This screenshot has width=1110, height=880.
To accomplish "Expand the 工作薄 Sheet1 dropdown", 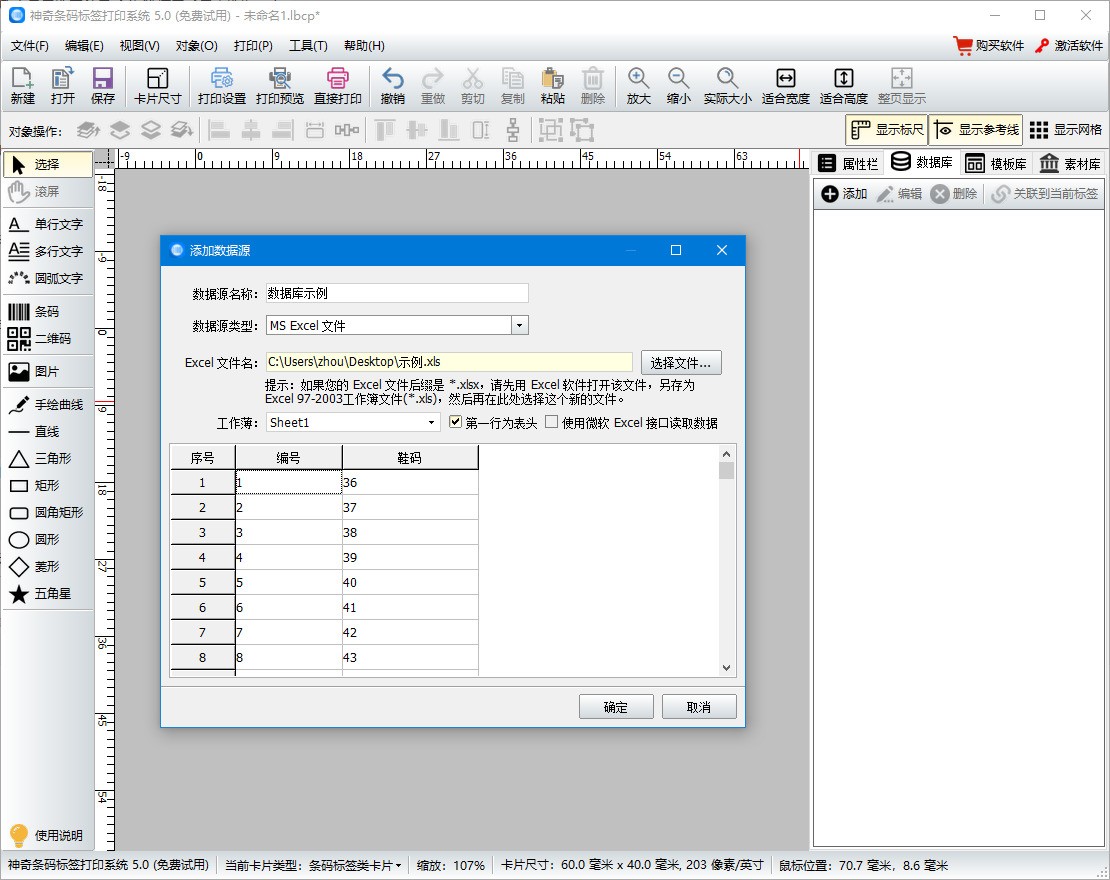I will (432, 423).
